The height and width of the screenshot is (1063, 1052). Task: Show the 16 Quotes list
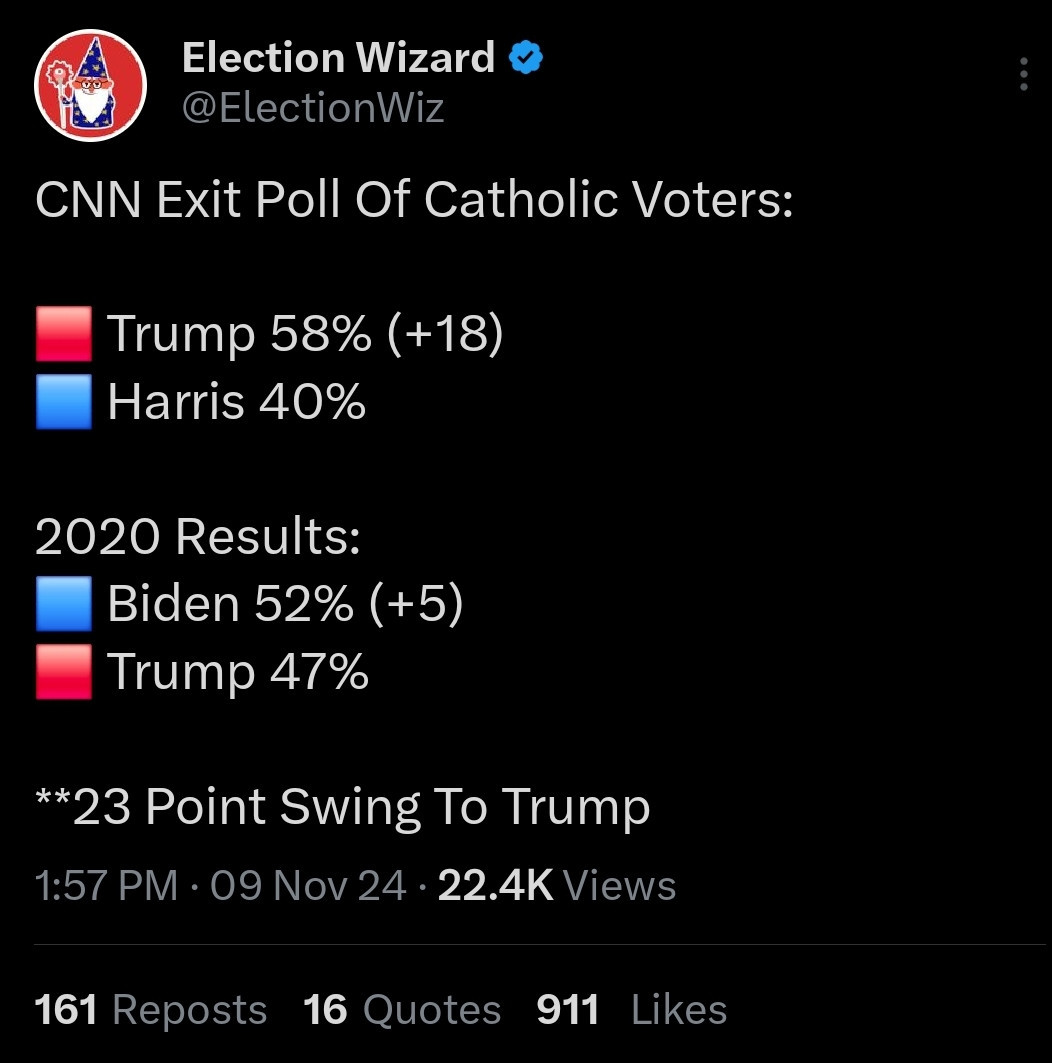(x=402, y=1009)
